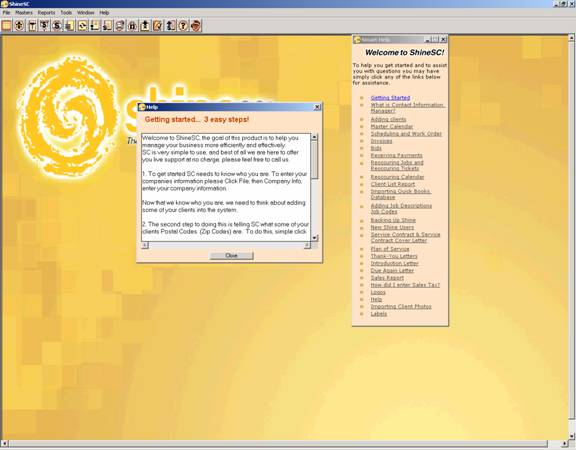Click the Close button in the Help dialog
576x450 pixels.
pyautogui.click(x=231, y=255)
